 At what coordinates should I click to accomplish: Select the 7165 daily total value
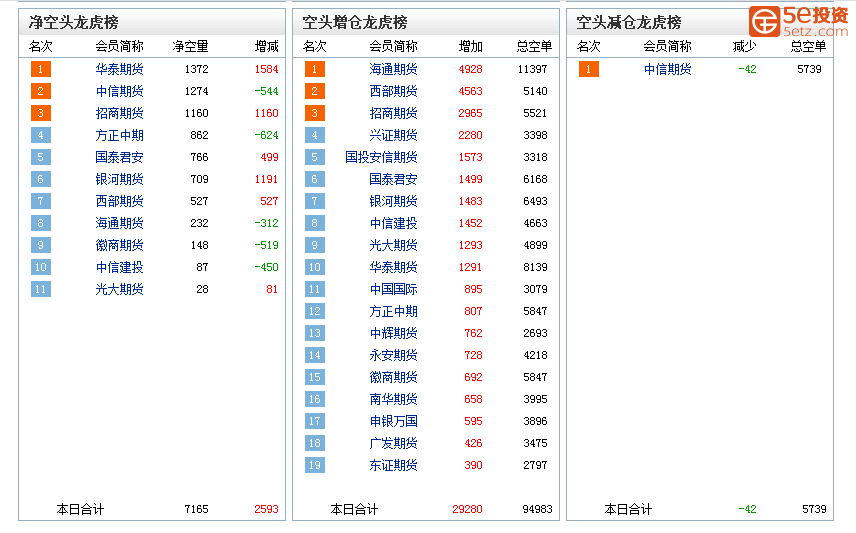[x=197, y=509]
